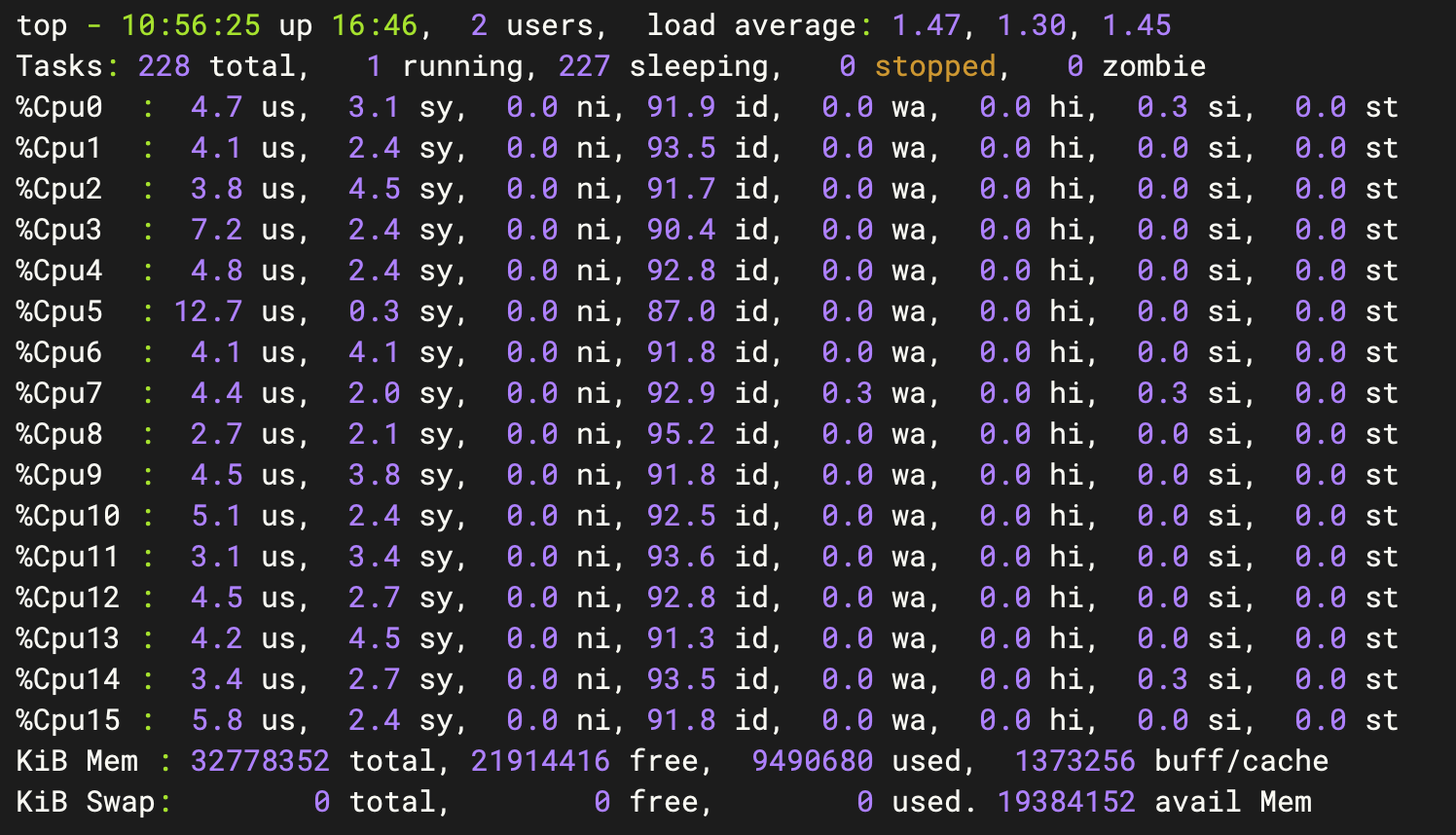Image resolution: width=1456 pixels, height=835 pixels.
Task: Select %Cpu1 user value 4.1
Action: click(217, 148)
